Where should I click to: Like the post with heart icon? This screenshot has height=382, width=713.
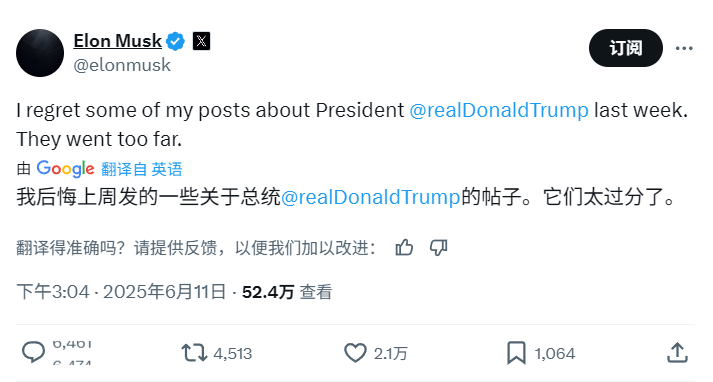355,353
